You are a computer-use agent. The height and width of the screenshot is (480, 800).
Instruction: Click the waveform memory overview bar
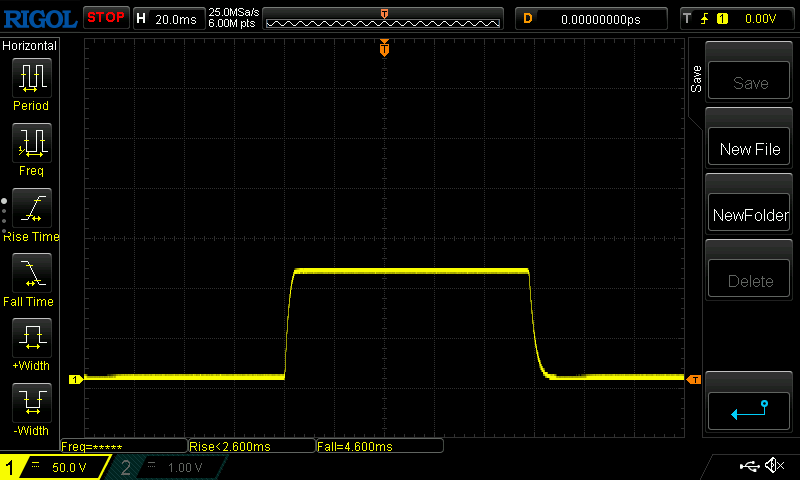click(x=383, y=19)
